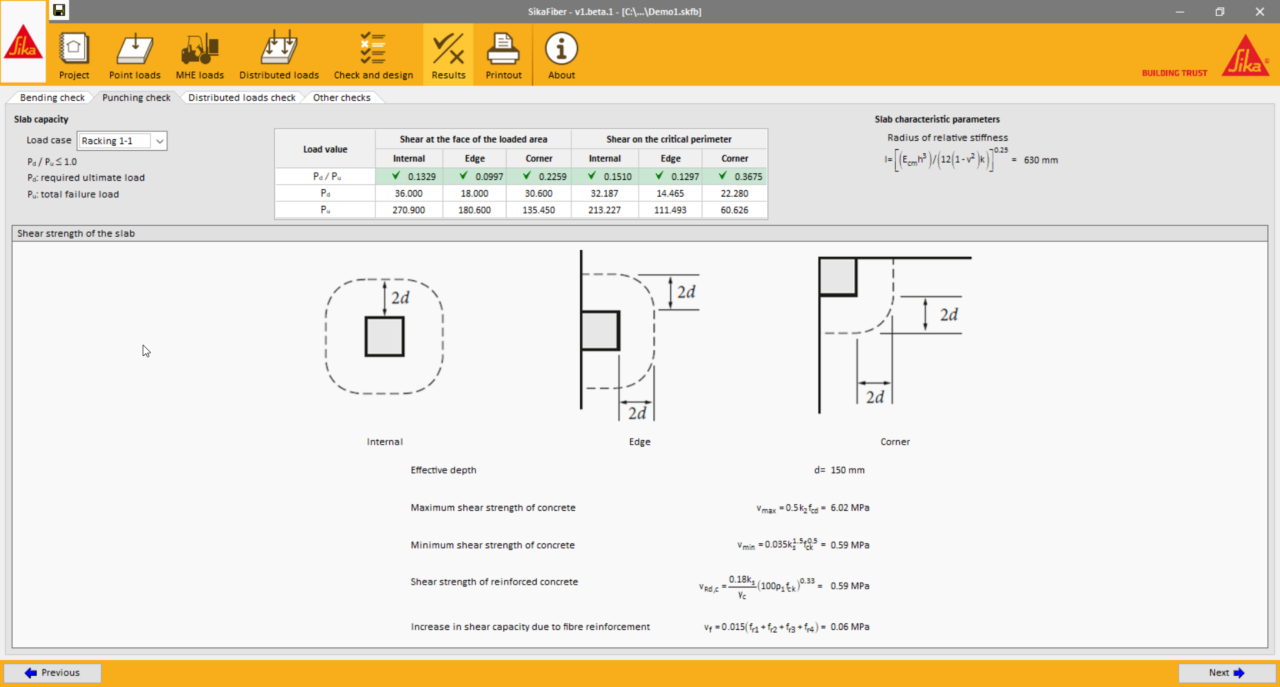Screen dimensions: 1280x687
Task: Select the Internal face shear ratio cell 0.1329
Action: tap(409, 176)
